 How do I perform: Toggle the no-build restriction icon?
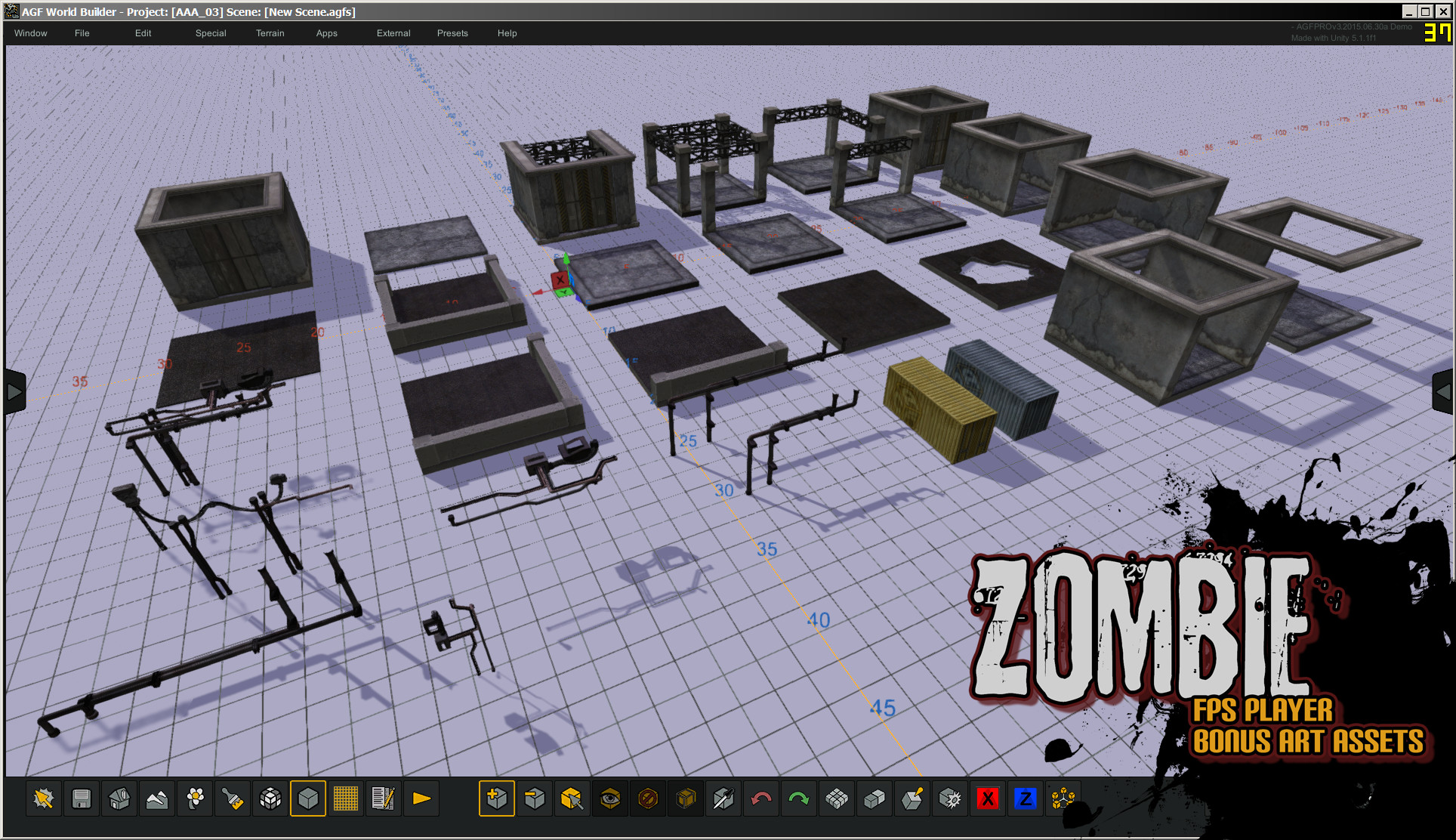(x=647, y=798)
